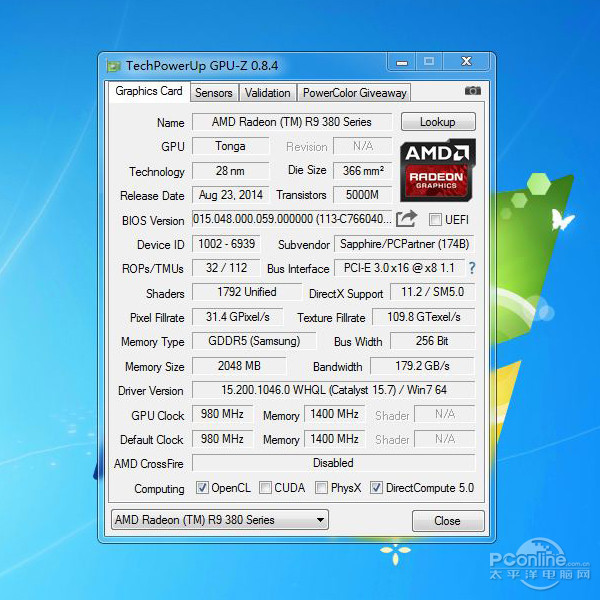
Task: Toggle the UEFI checkbox
Action: tap(435, 220)
